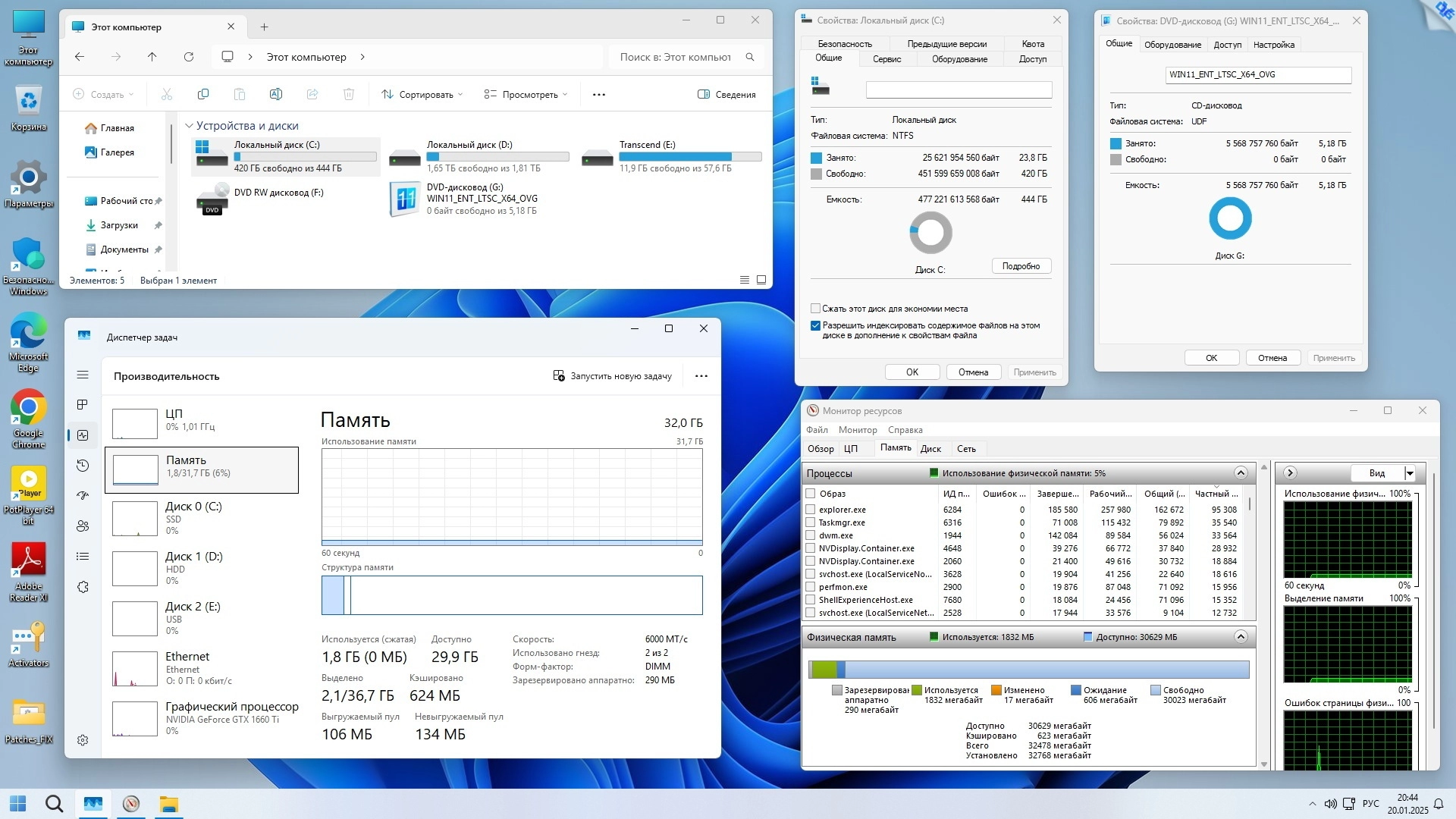Image resolution: width=1456 pixels, height=819 pixels.
Task: Open Services icon in Task Manager sidebar
Action: click(83, 587)
